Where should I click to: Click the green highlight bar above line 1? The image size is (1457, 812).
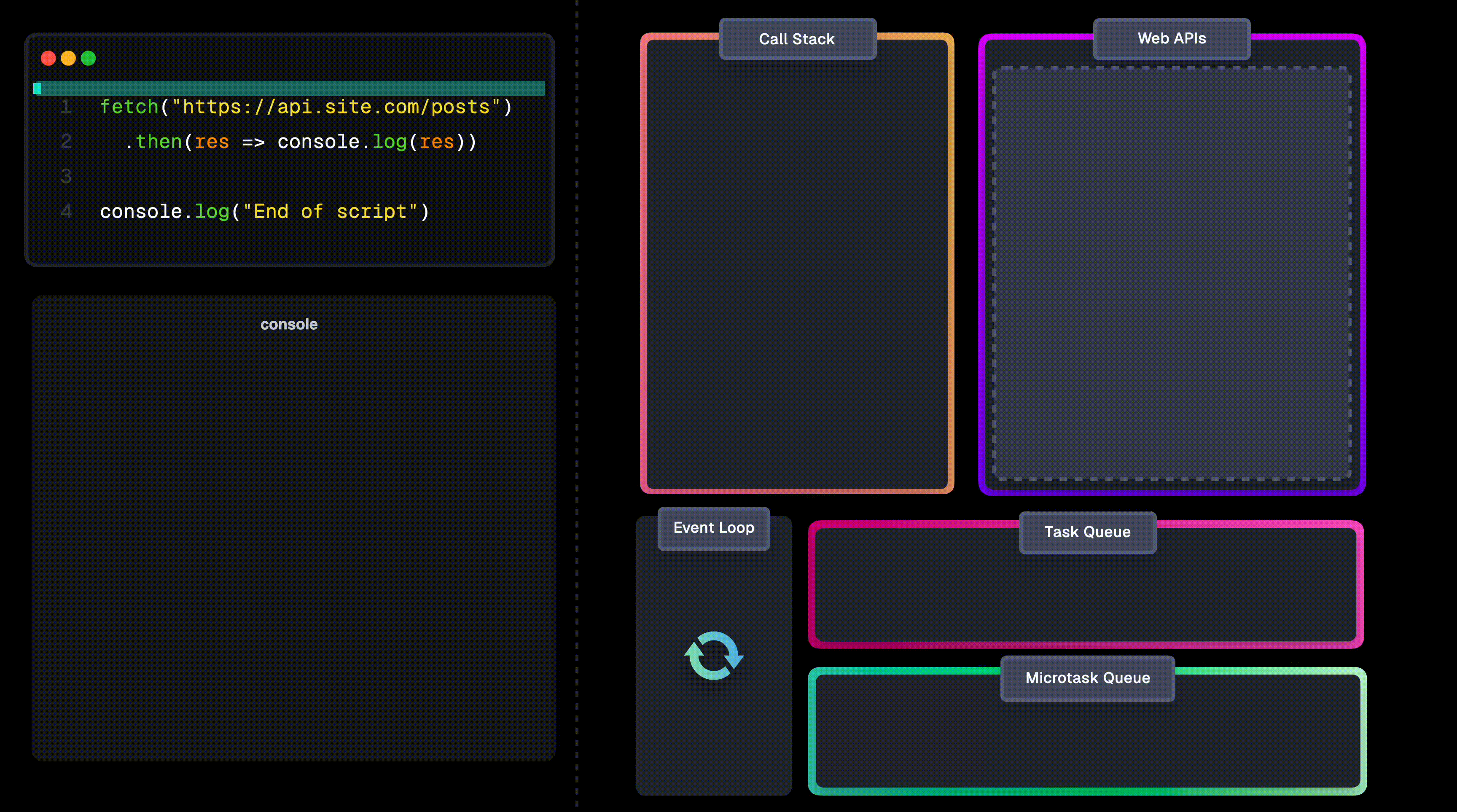click(289, 88)
